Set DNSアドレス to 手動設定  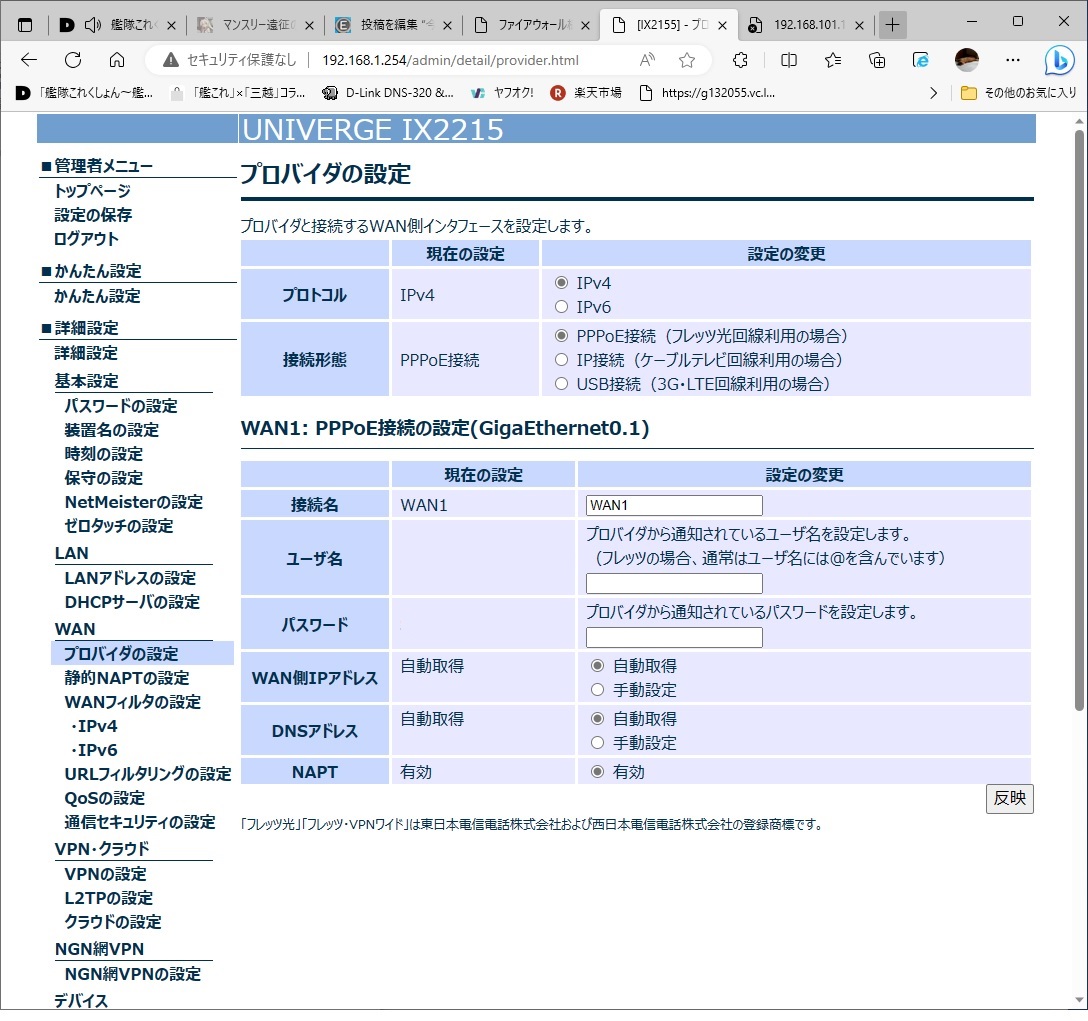click(x=597, y=743)
